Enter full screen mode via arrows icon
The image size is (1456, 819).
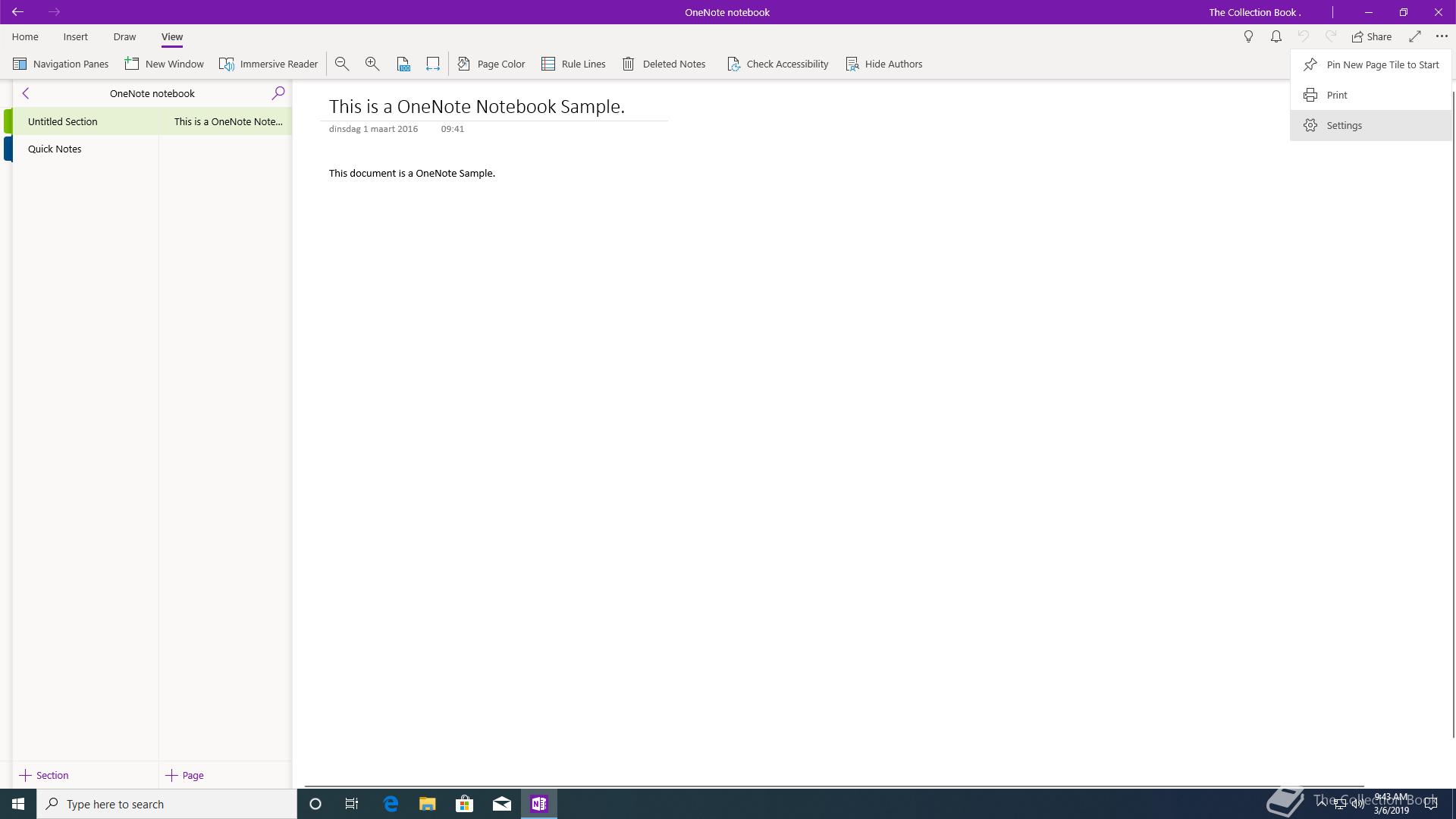coord(1415,36)
